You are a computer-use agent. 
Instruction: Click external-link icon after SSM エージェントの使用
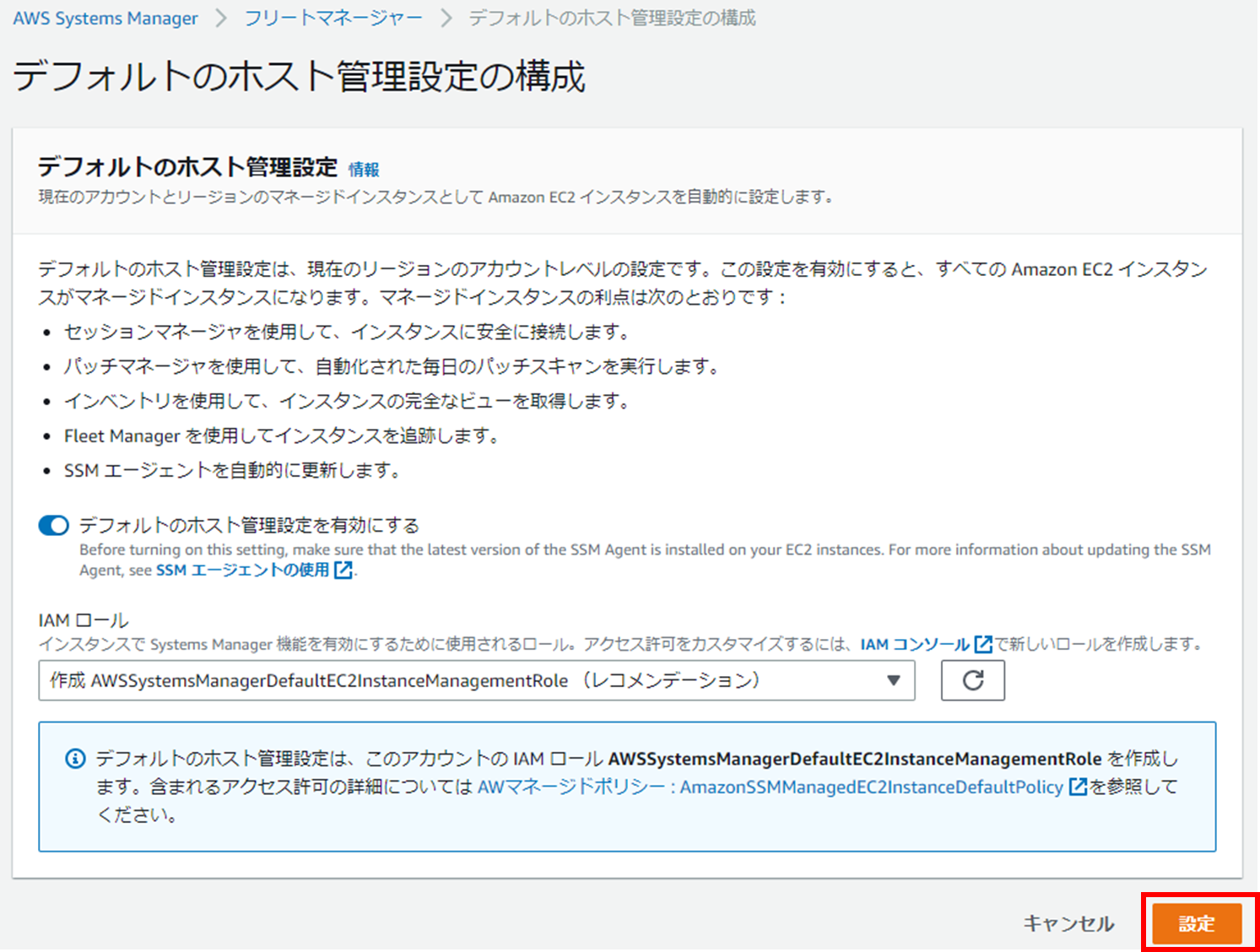click(343, 571)
